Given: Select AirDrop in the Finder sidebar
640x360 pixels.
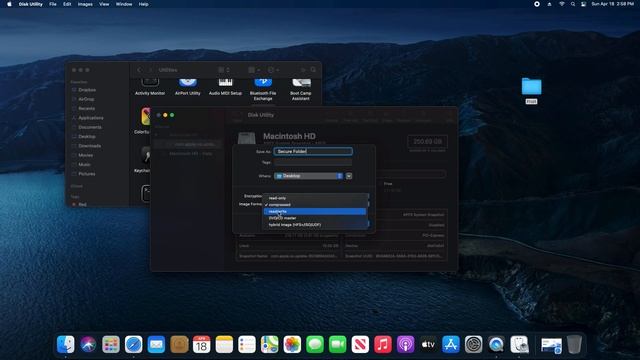Looking at the screenshot, I should point(86,99).
